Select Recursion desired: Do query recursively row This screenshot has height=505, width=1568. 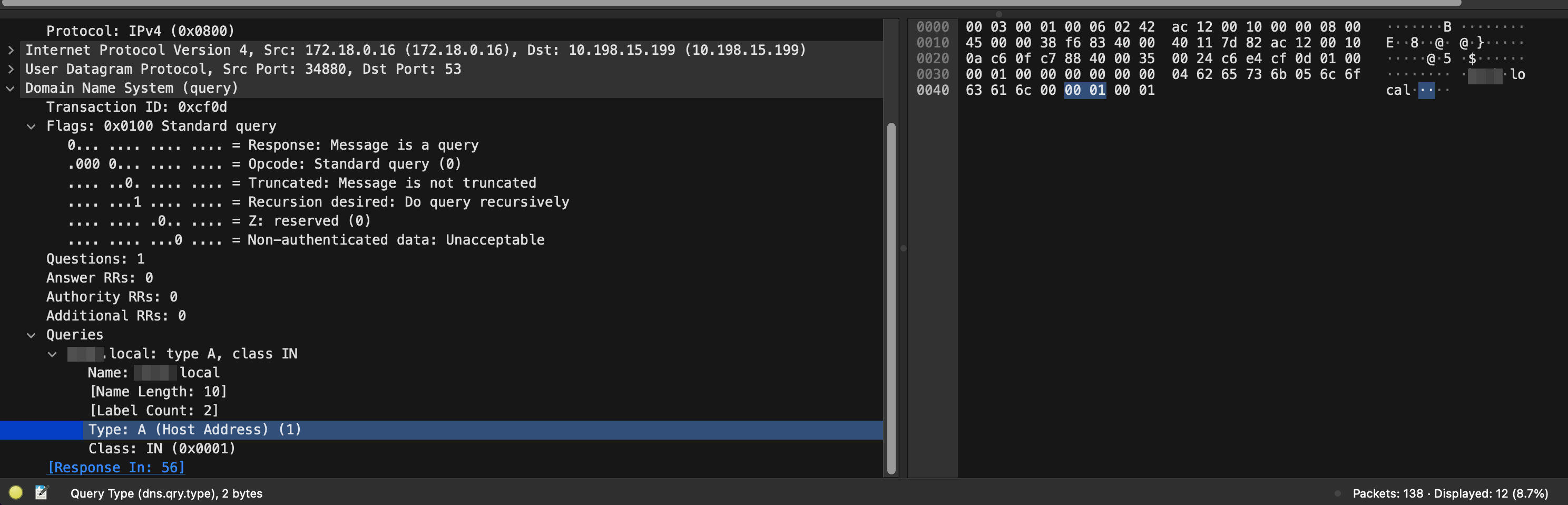click(442, 202)
